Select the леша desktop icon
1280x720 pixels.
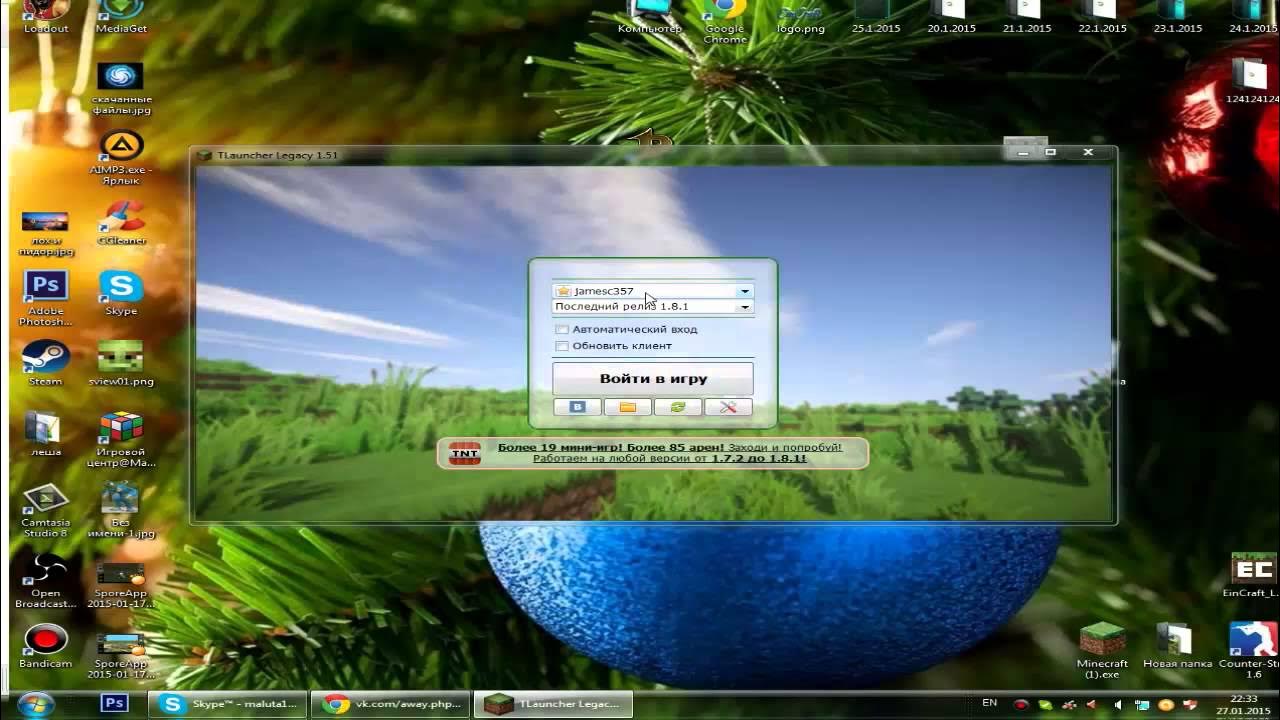click(x=46, y=433)
